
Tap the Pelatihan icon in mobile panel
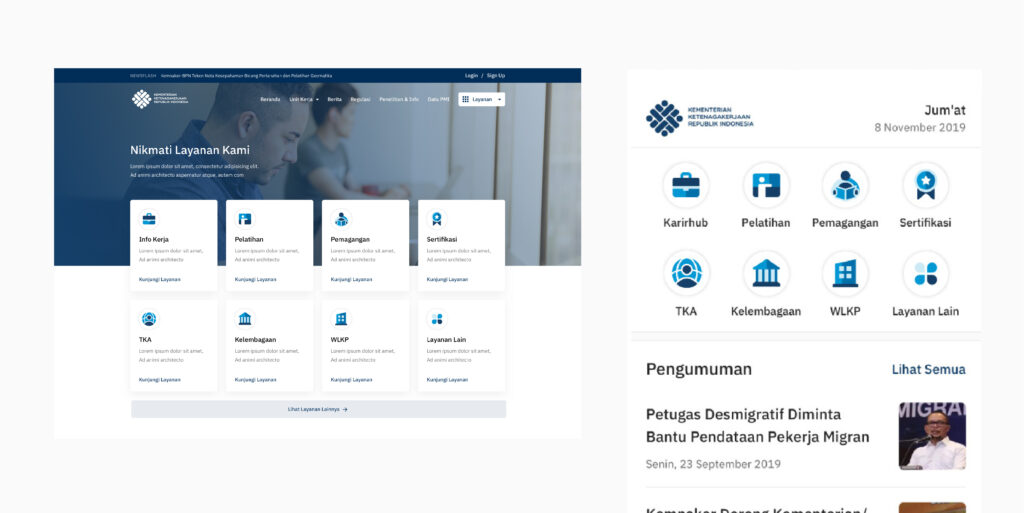766,185
